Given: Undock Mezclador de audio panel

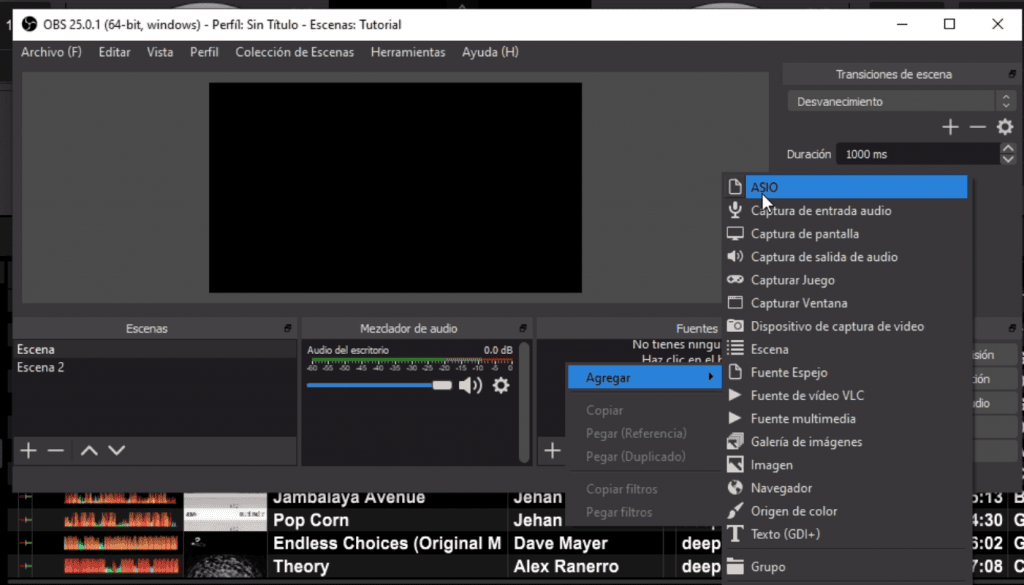Looking at the screenshot, I should pyautogui.click(x=522, y=328).
